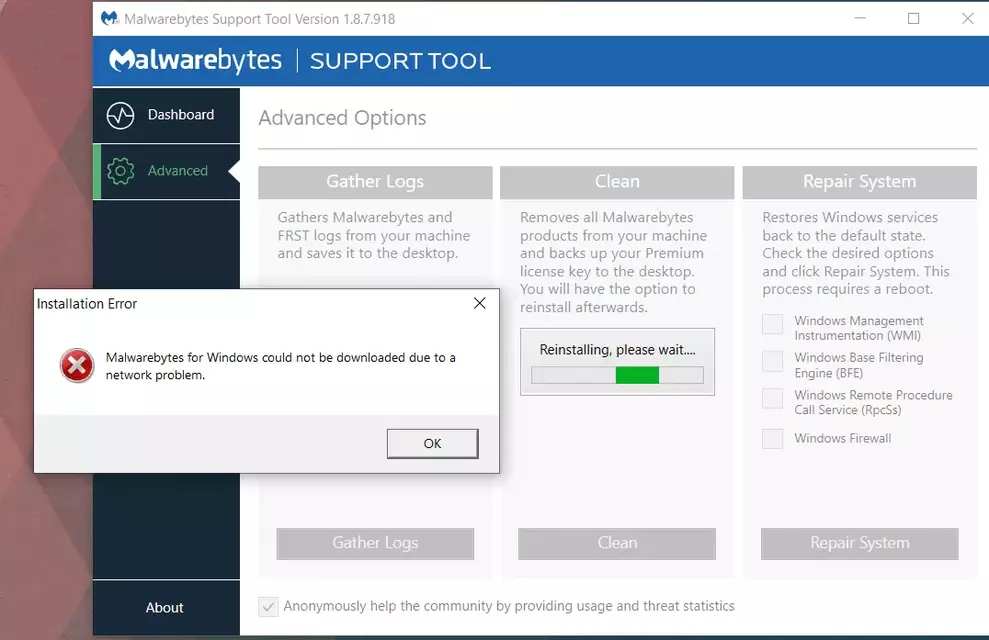The width and height of the screenshot is (989, 640).
Task: Check Windows Base Filtering Engine (BFE) box
Action: 773,361
